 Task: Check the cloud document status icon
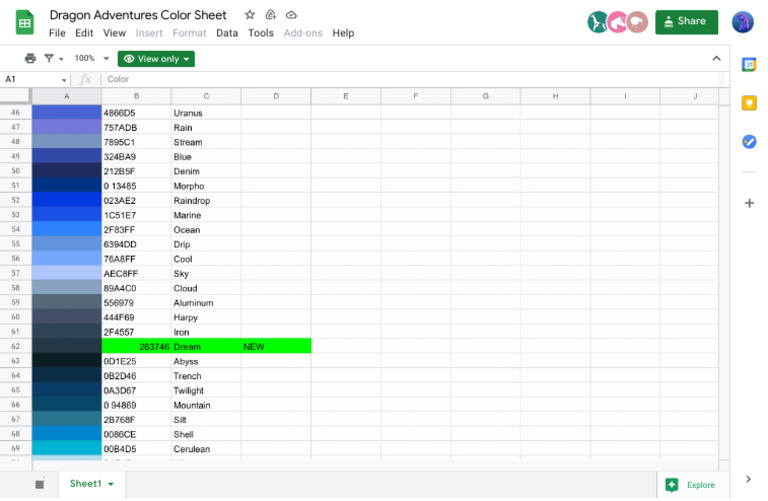pyautogui.click(x=291, y=15)
